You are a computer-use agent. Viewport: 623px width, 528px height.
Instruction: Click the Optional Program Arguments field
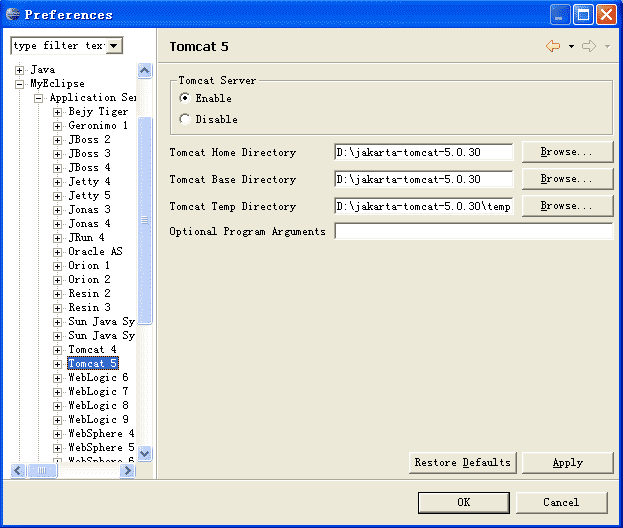(x=474, y=231)
